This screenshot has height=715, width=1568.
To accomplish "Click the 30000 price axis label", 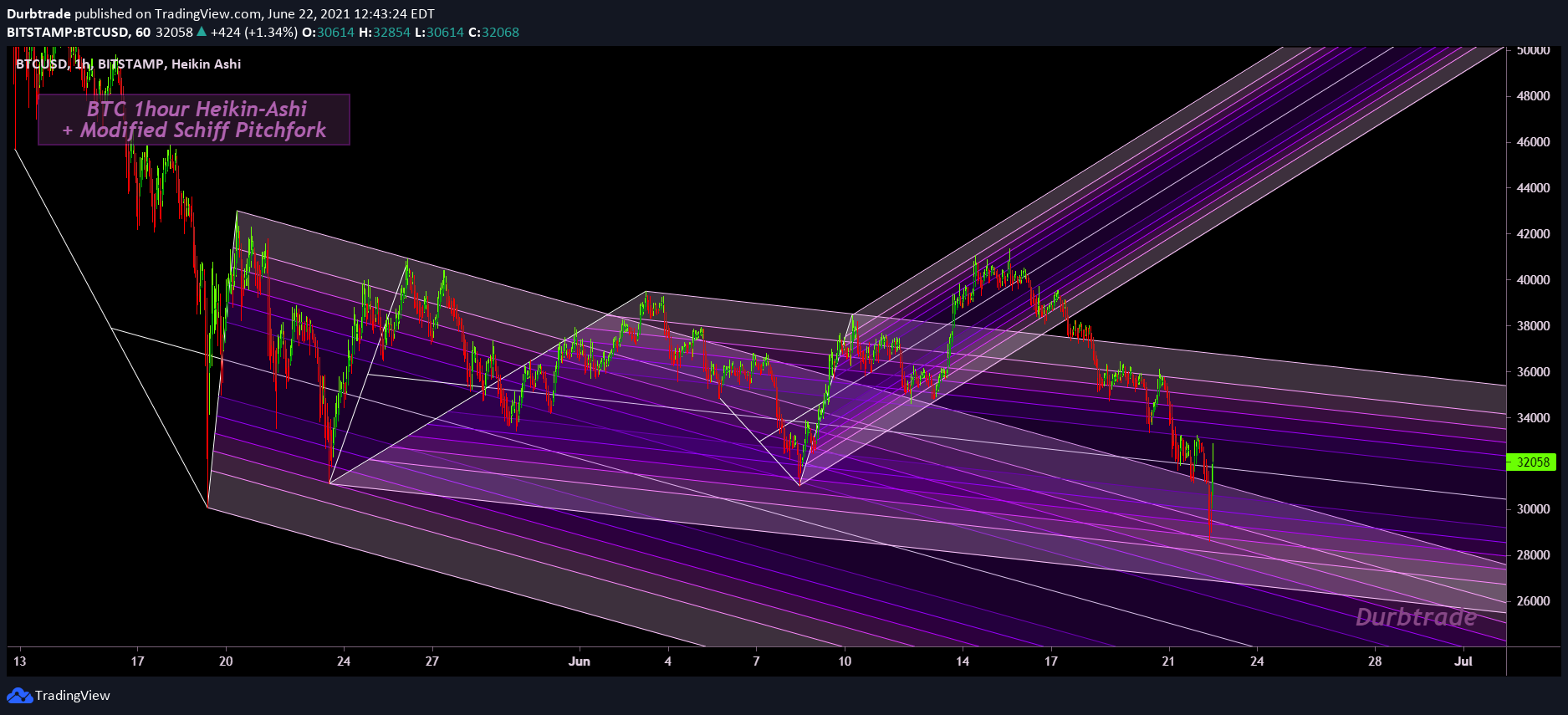I will 1533,509.
